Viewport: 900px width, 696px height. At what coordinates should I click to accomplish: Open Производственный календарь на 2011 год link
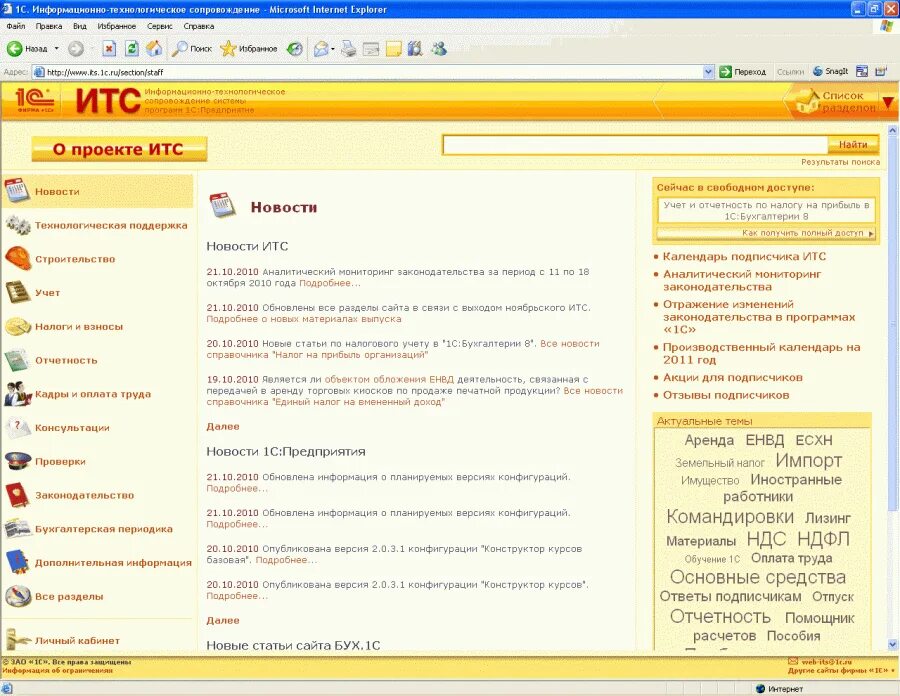click(x=761, y=353)
